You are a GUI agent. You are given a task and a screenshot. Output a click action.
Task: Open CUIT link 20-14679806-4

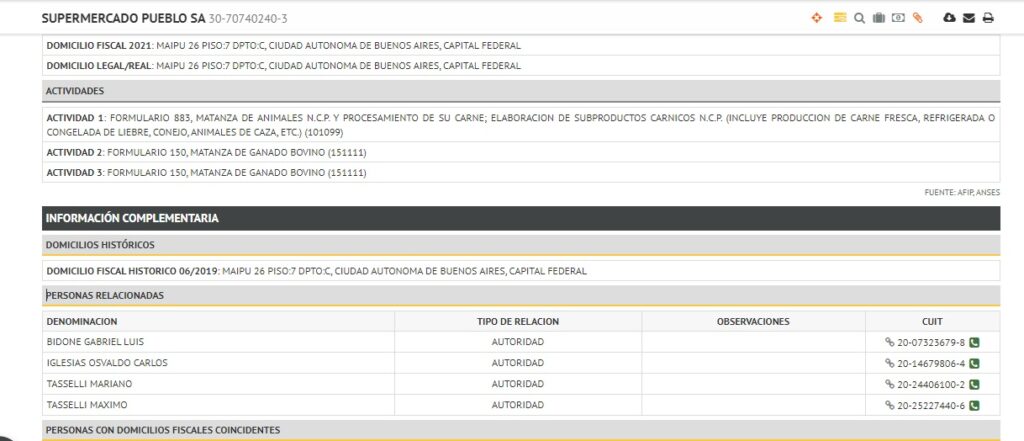point(931,363)
